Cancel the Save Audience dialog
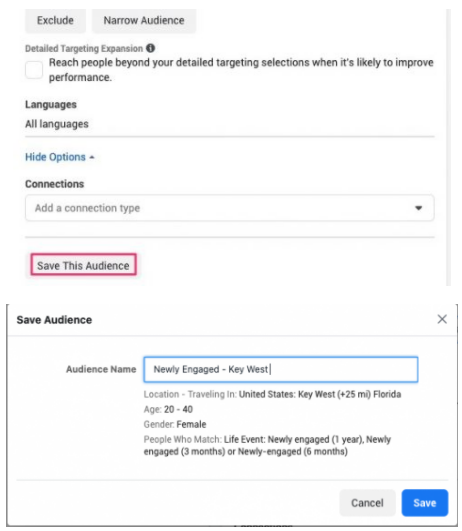This screenshot has width=462, height=531. [367, 503]
